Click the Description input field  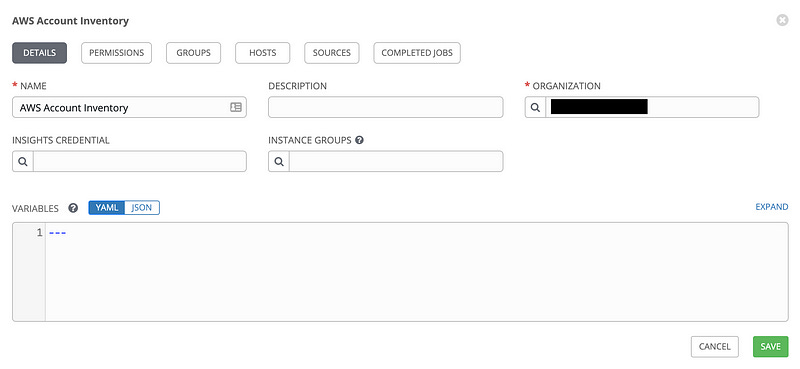tap(386, 107)
